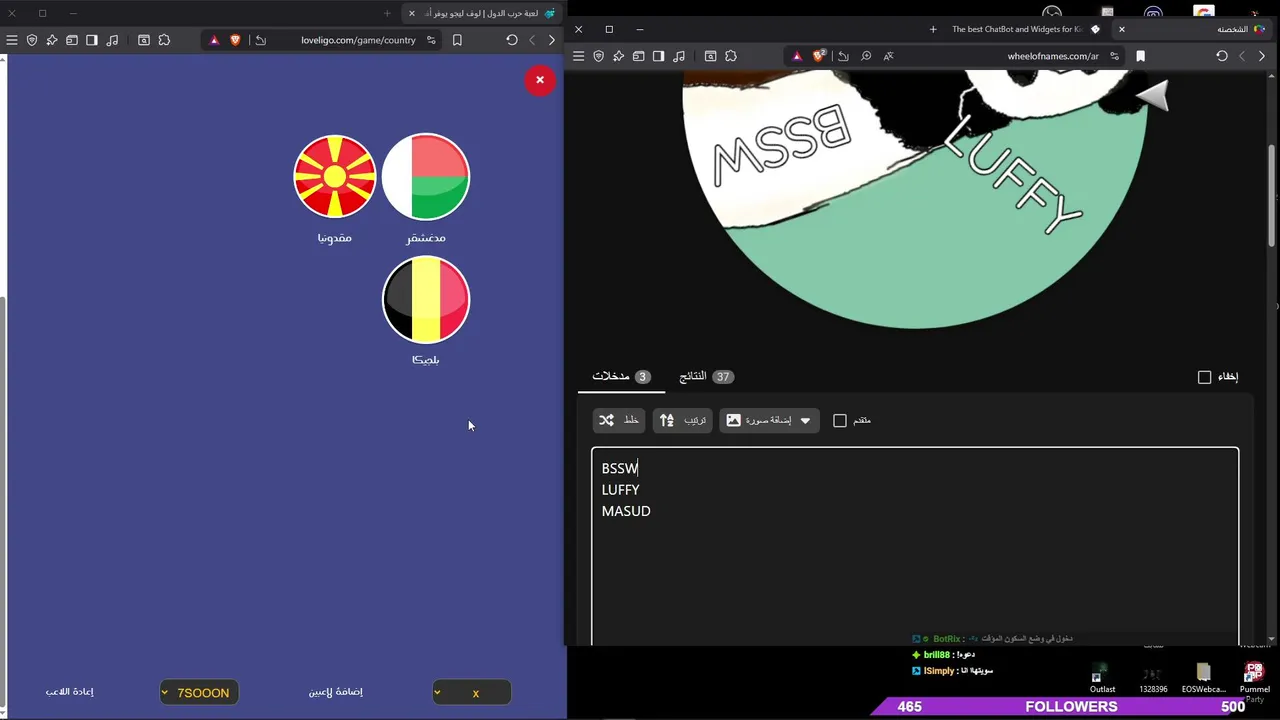The width and height of the screenshot is (1280, 720).
Task: Click the translate icon in wheelofnames address bar
Action: 888,56
